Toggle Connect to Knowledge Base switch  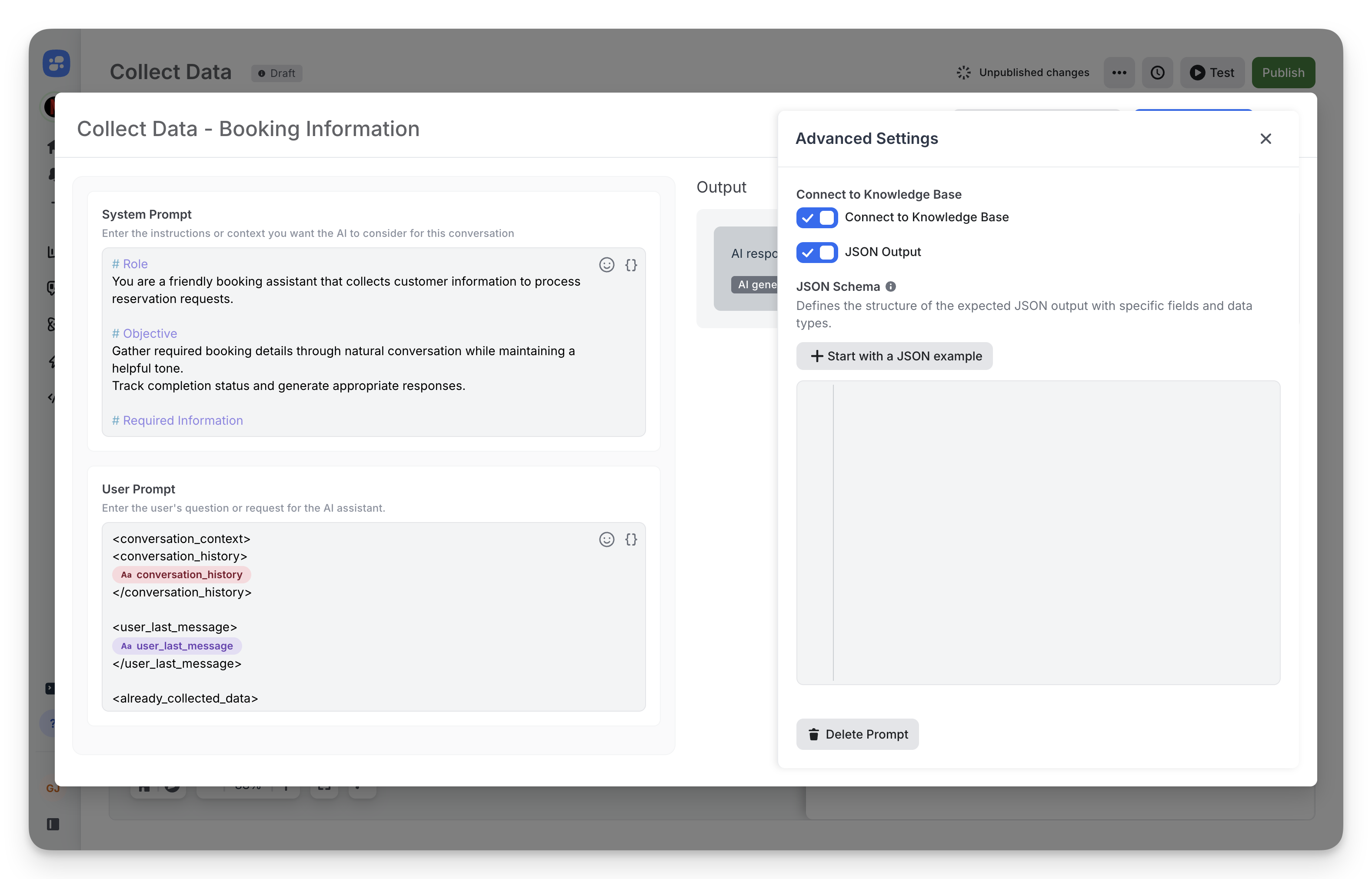[x=817, y=217]
